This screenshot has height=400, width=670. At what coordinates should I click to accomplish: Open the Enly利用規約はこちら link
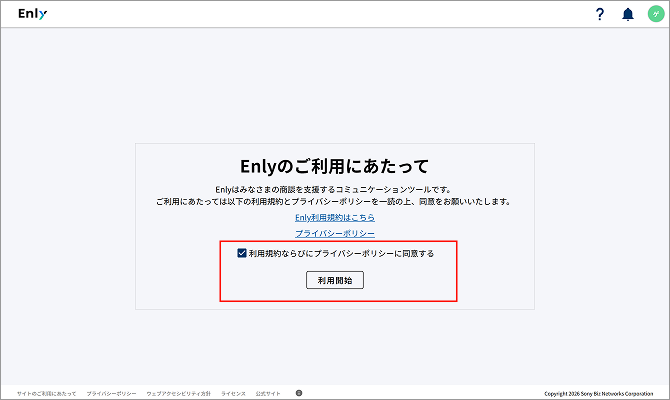(x=335, y=217)
